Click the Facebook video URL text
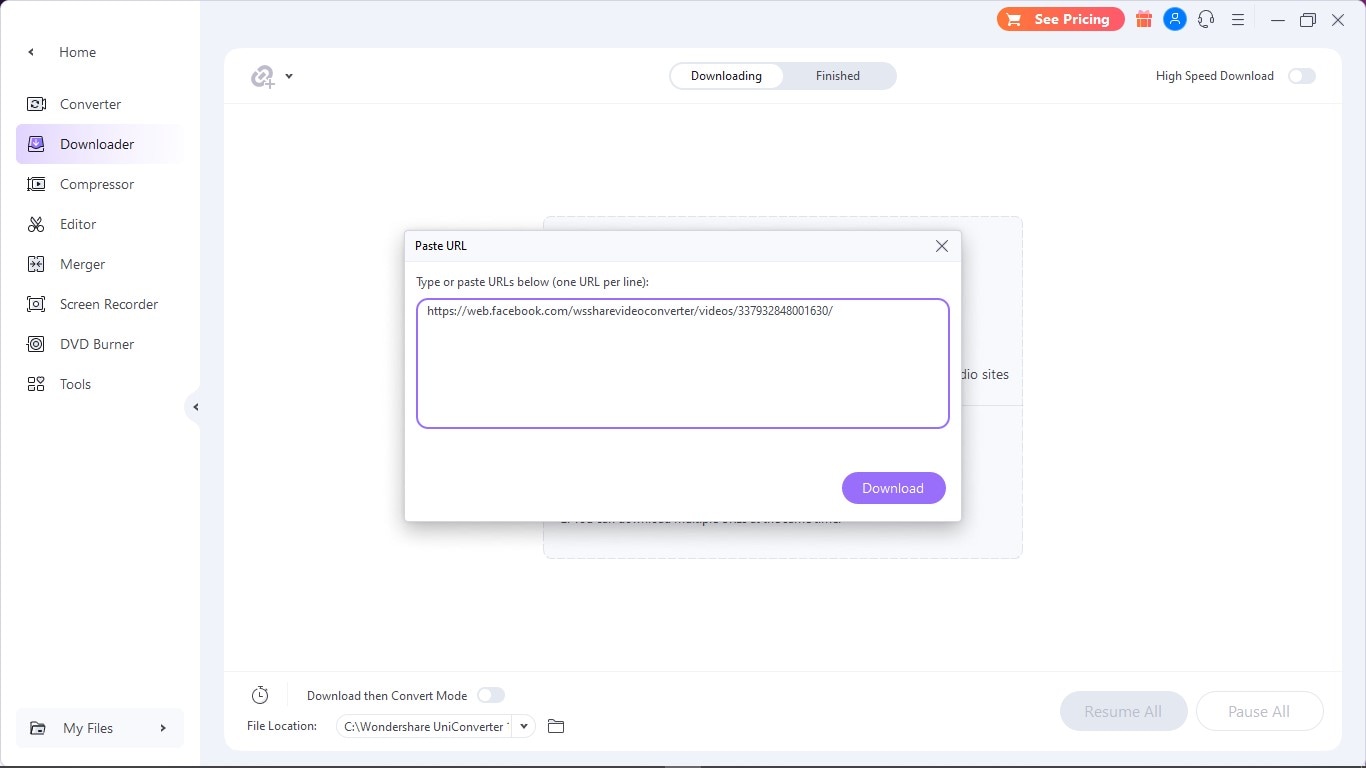 tap(630, 311)
